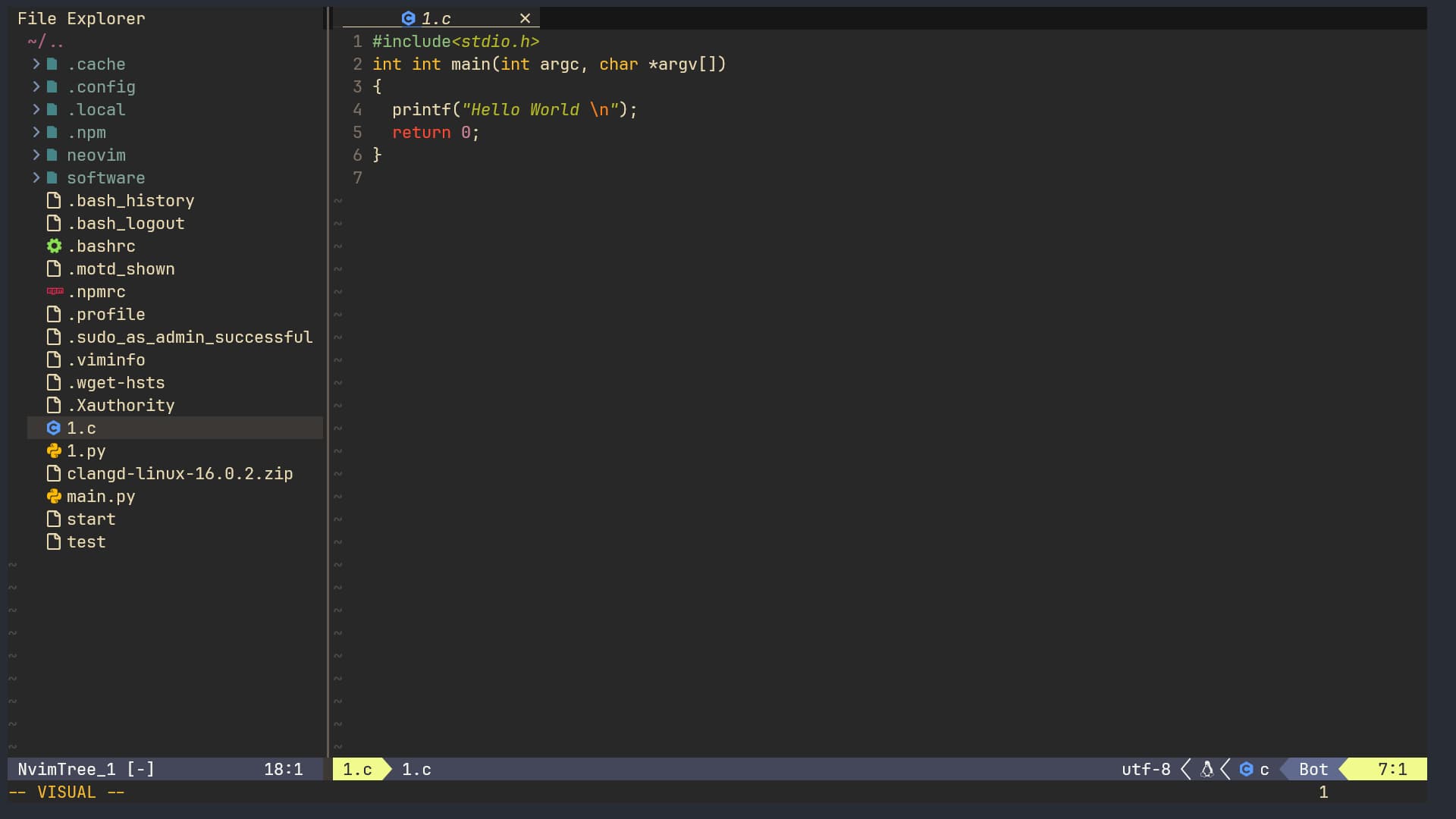This screenshot has height=819, width=1456.
Task: Click the Linux penguin icon in the statusline
Action: click(1207, 769)
